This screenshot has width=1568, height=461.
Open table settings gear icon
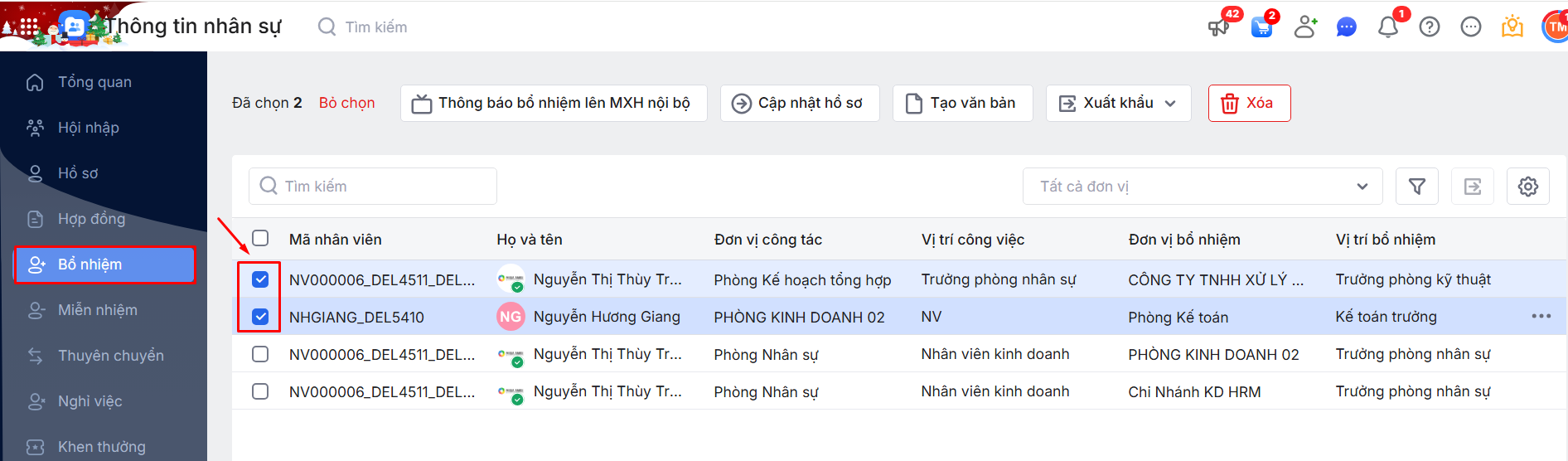pos(1528,187)
